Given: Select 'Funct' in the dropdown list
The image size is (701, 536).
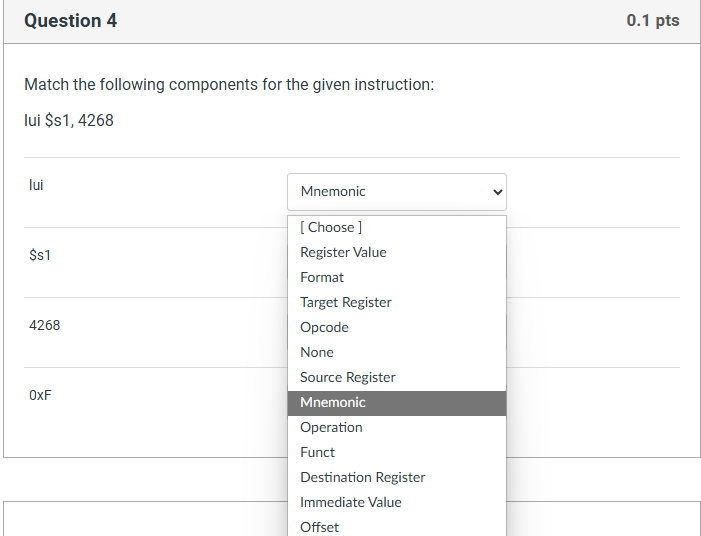Looking at the screenshot, I should (397, 453).
